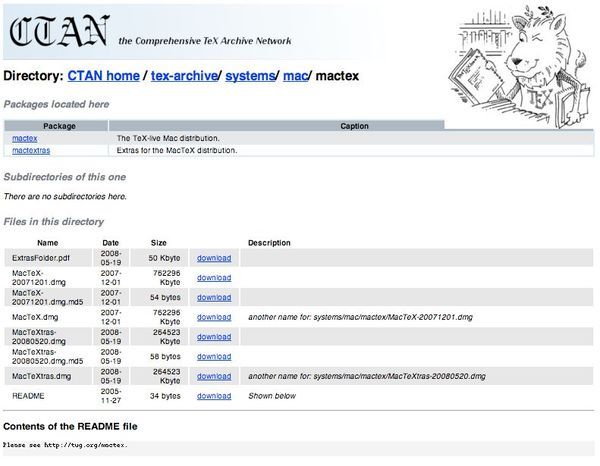Image resolution: width=600 pixels, height=466 pixels.
Task: Select the file name MacTeX.dmg
Action: (x=35, y=317)
